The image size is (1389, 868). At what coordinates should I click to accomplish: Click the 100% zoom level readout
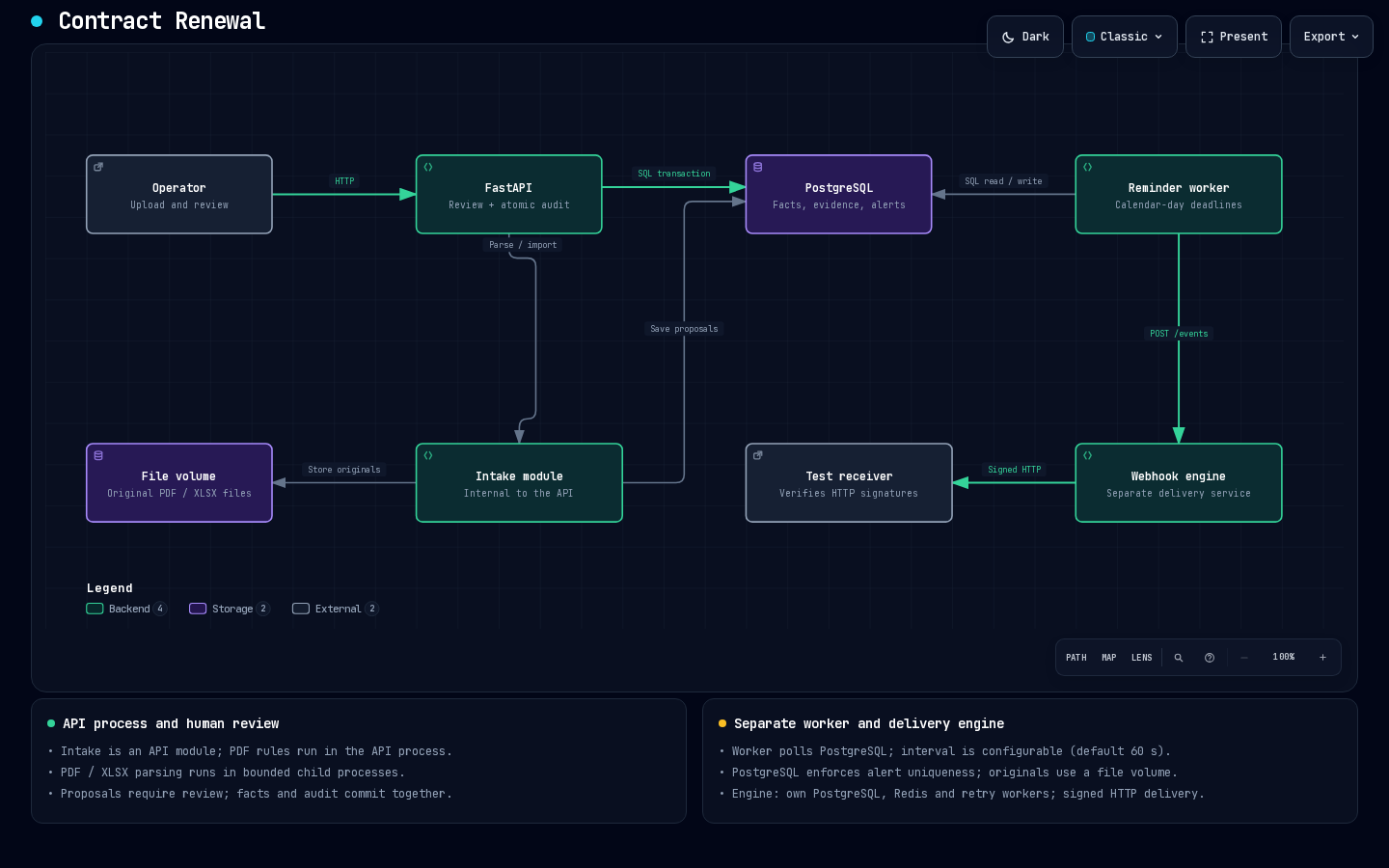1284,657
